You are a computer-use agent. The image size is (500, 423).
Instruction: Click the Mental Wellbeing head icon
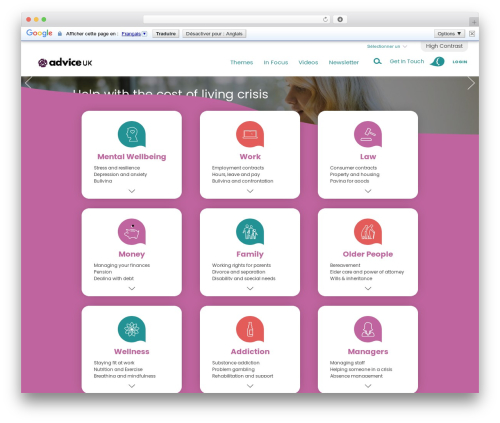click(132, 134)
